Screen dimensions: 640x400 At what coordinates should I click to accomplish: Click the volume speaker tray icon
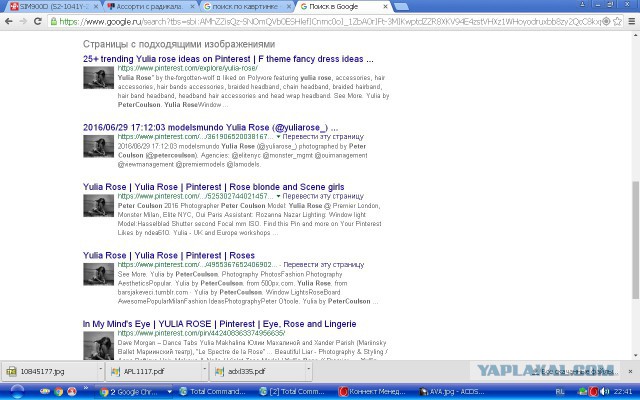pos(605,392)
